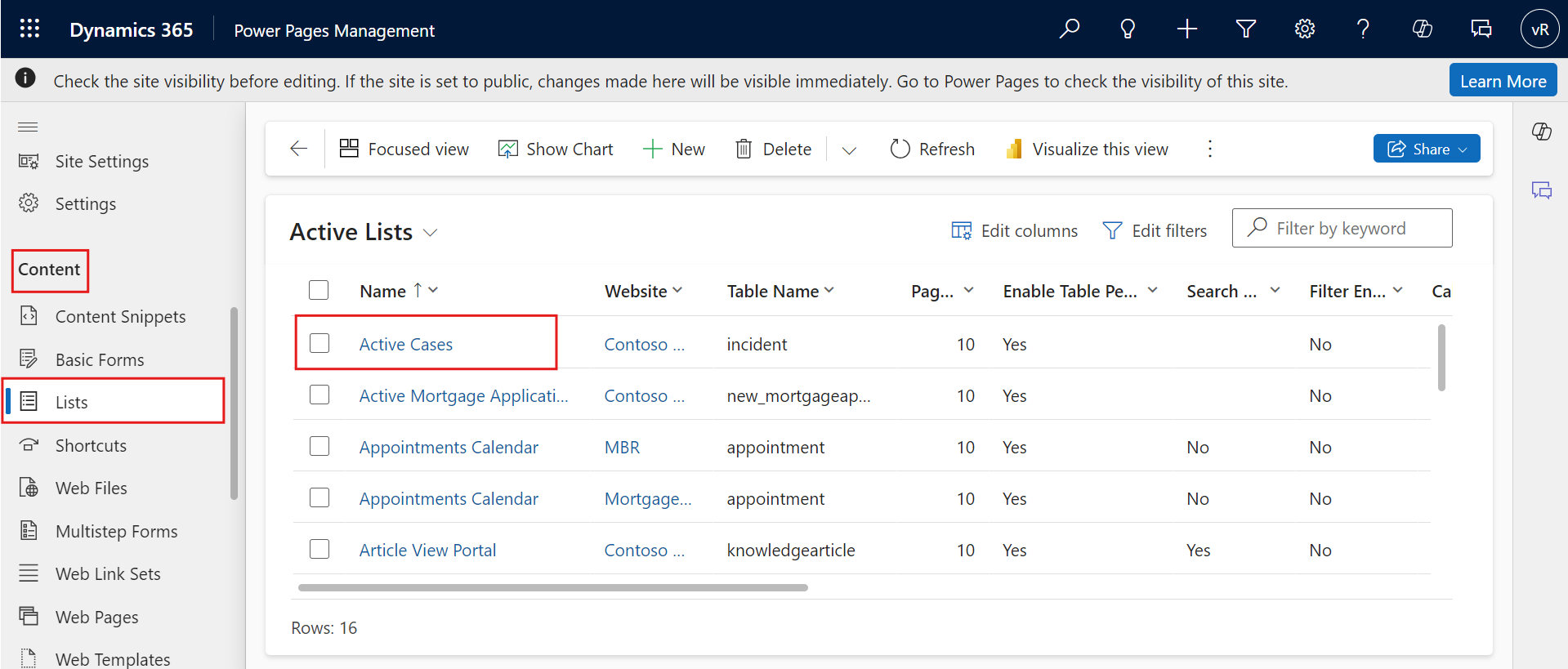Open Content Snippets in navigation
Viewport: 1568px width, 669px height.
point(120,316)
